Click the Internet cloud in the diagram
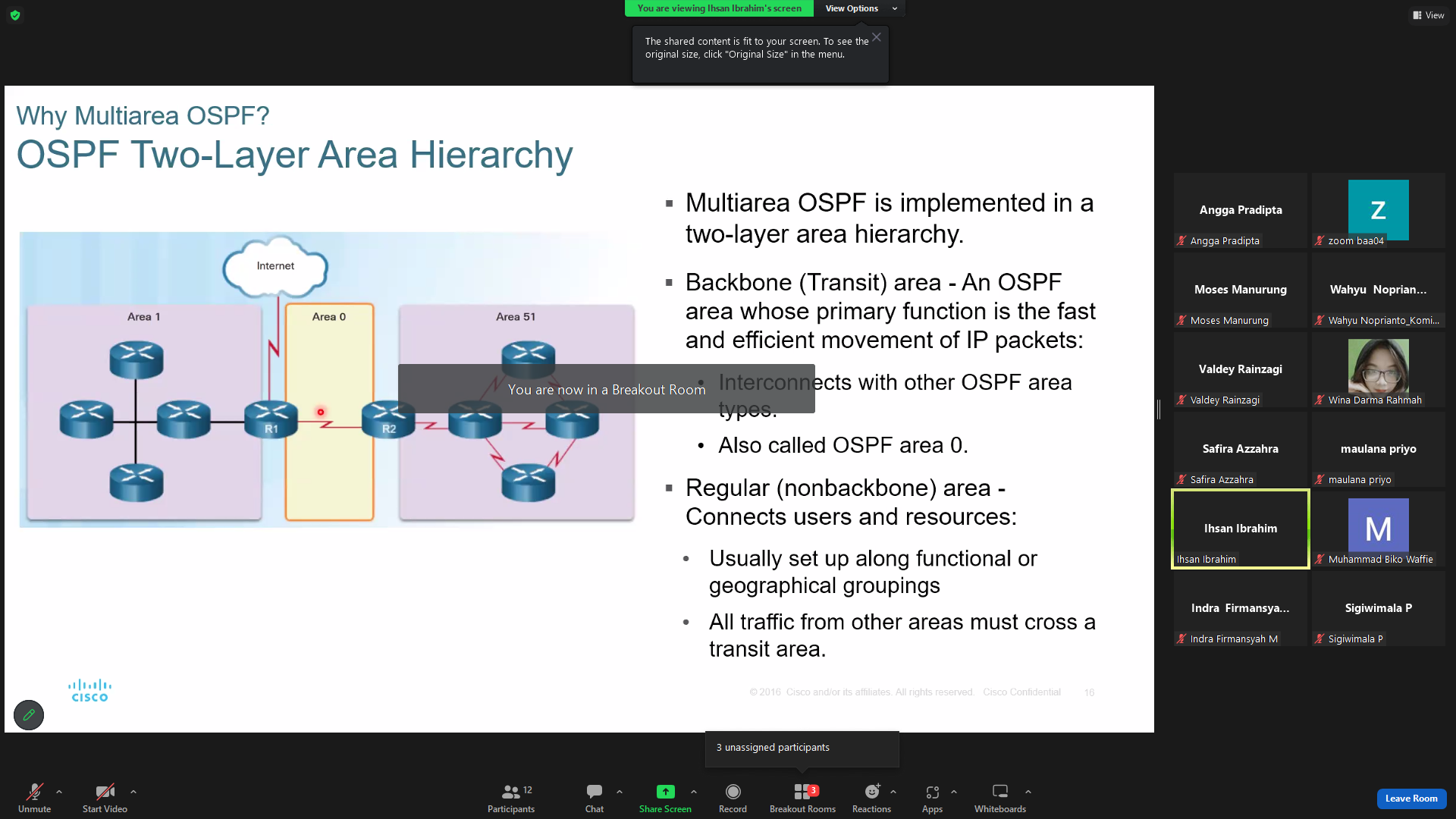Viewport: 1456px width, 819px height. pyautogui.click(x=275, y=266)
